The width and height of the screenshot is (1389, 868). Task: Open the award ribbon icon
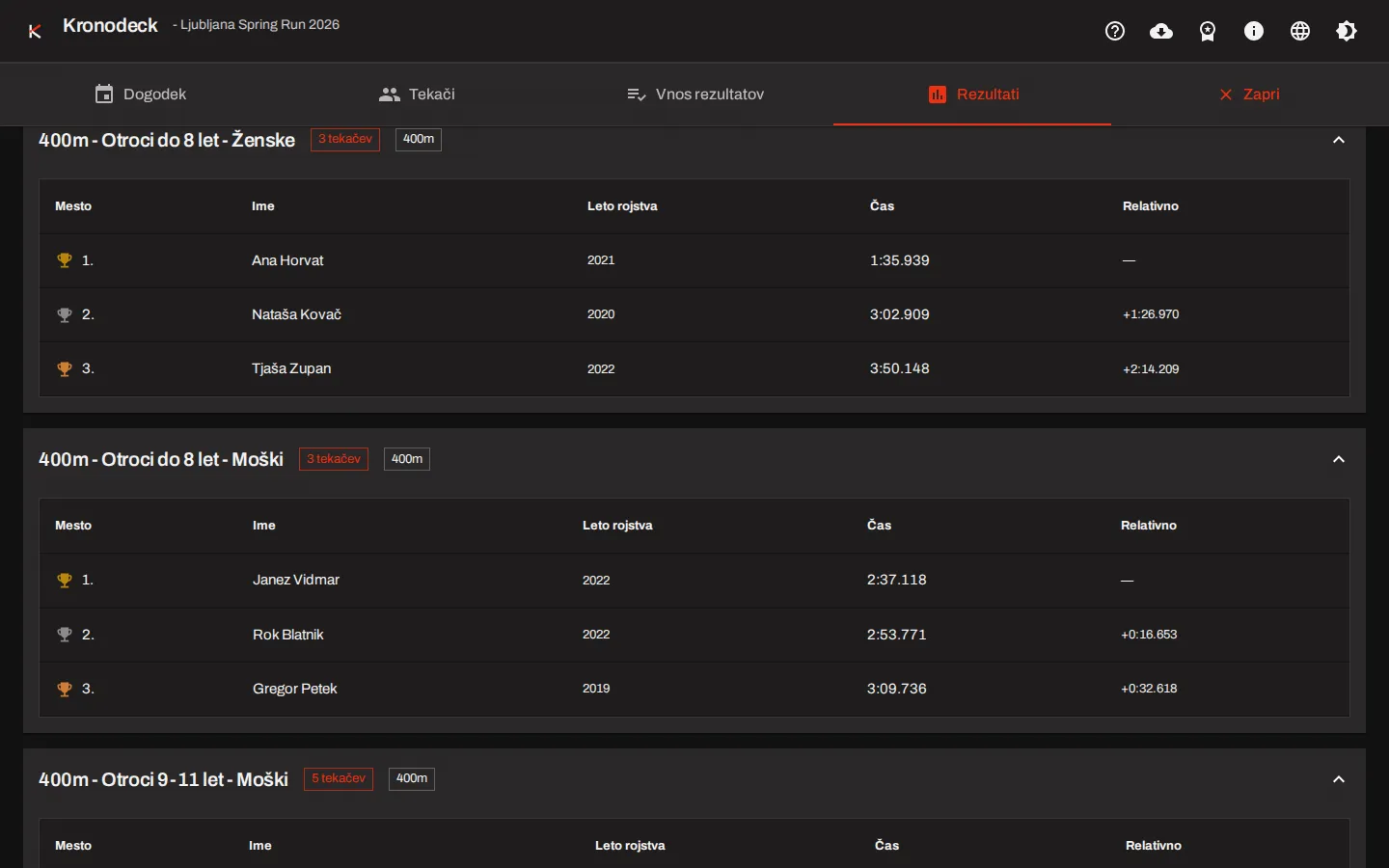pos(1208,31)
